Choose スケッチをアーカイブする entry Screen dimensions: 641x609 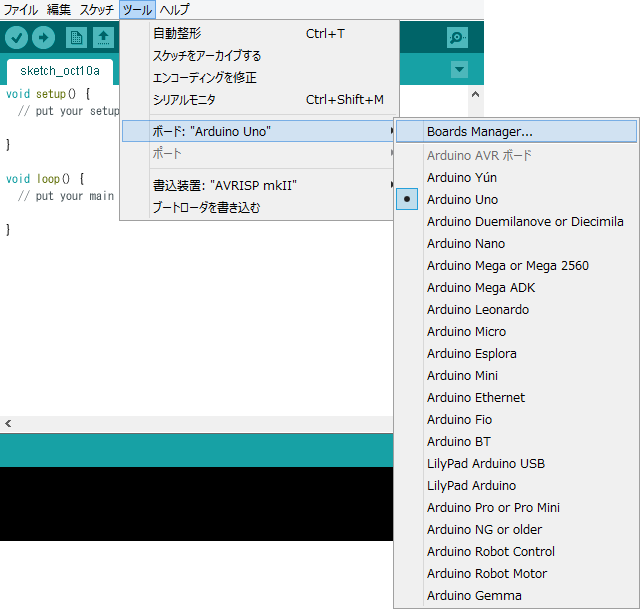(x=258, y=56)
